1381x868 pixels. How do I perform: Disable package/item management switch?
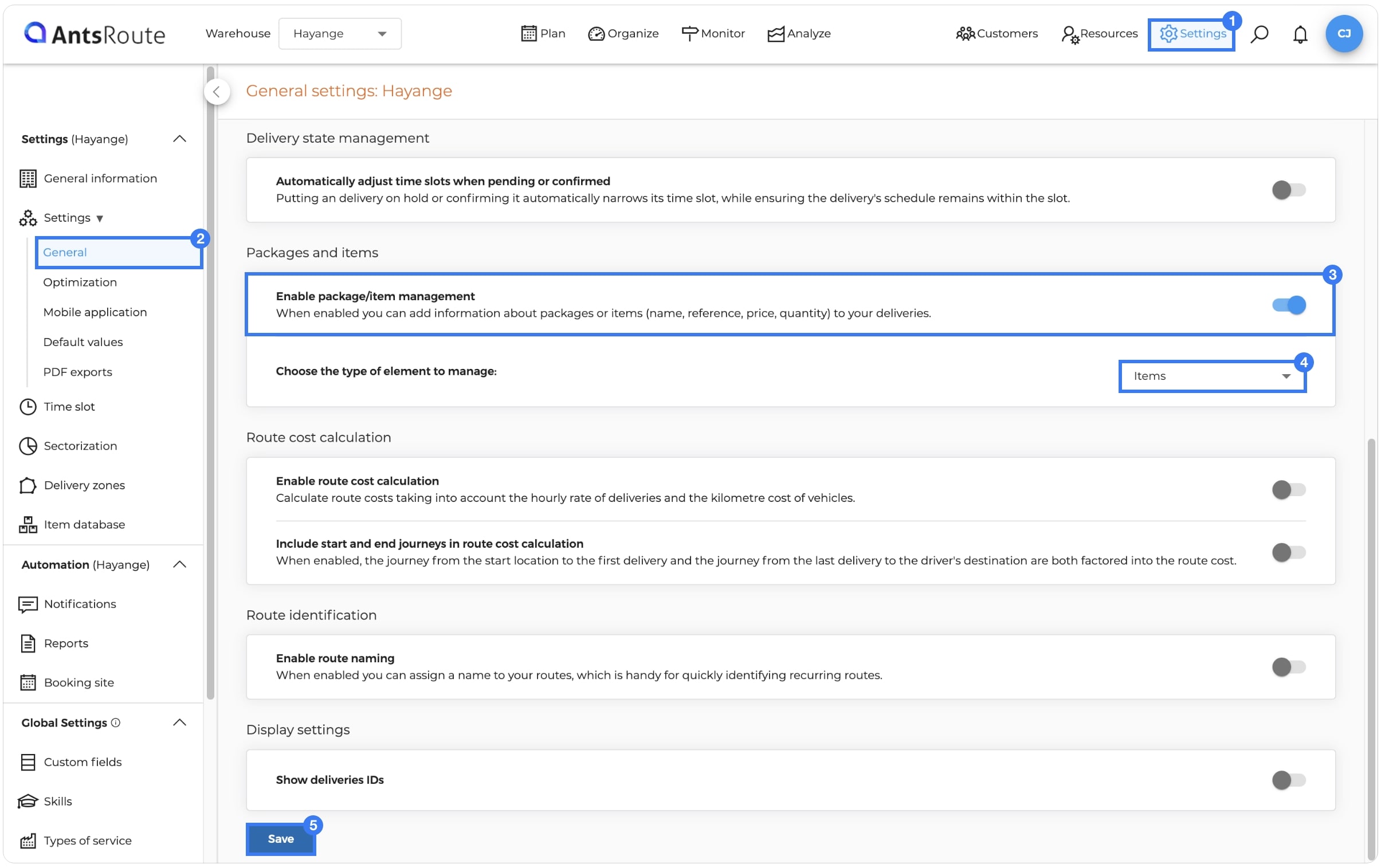point(1288,305)
